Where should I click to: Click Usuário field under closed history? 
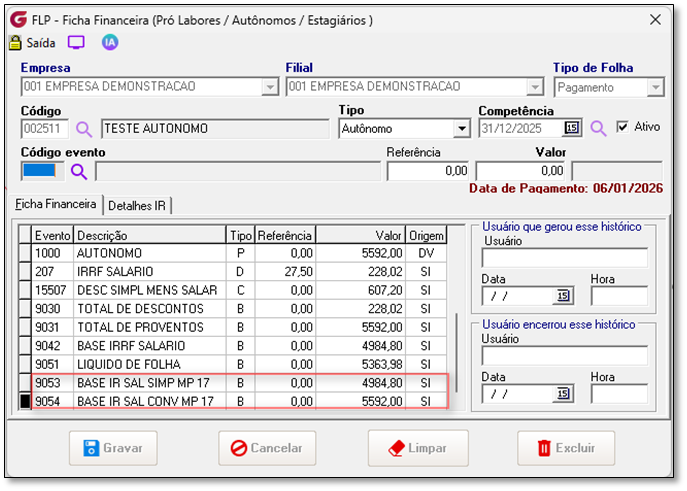click(x=564, y=356)
